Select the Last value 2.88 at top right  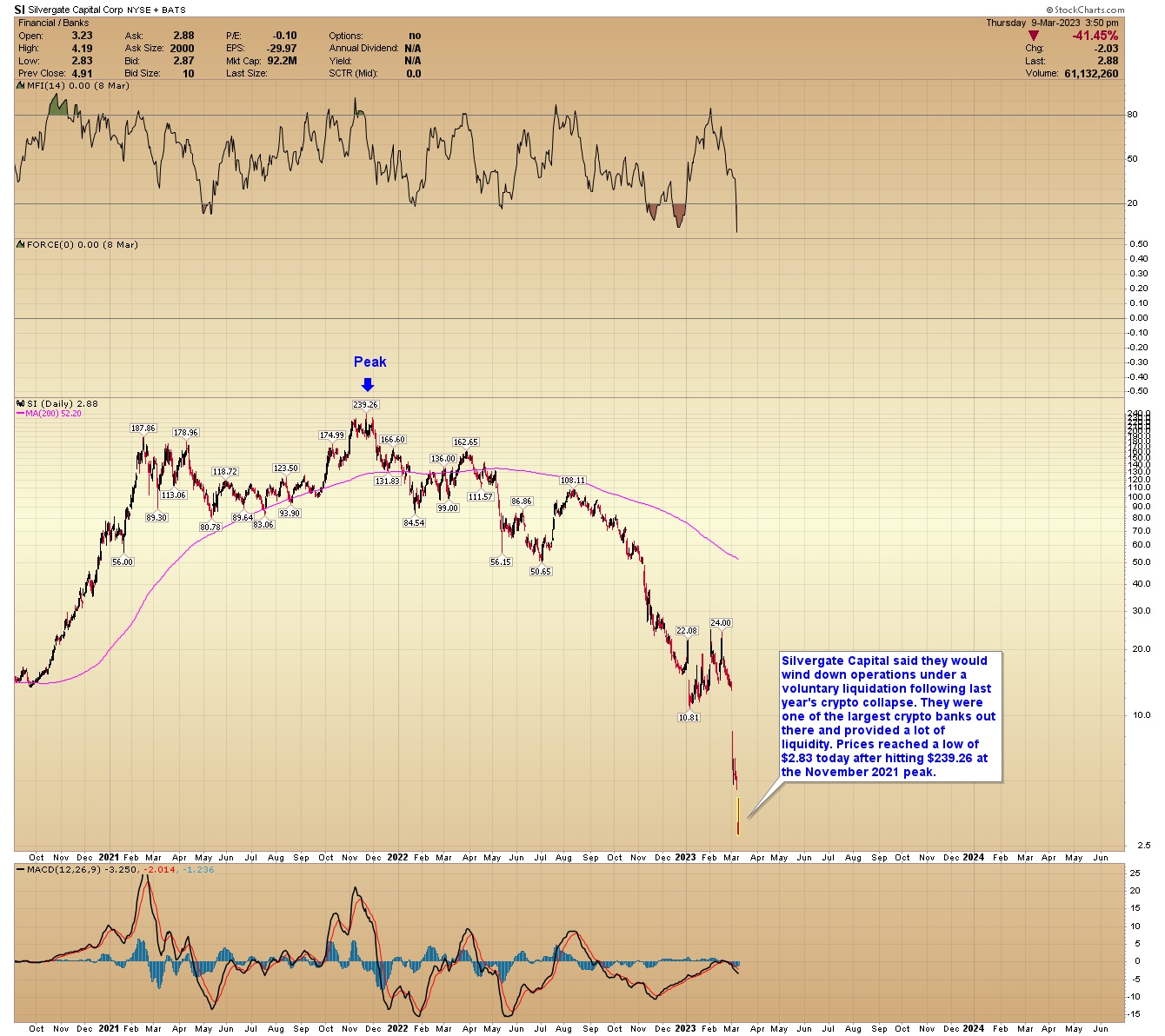pos(1108,61)
